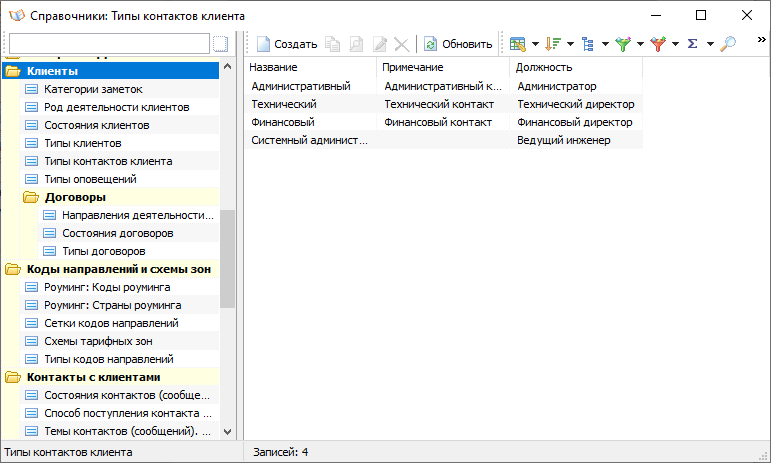Open the dropdown arrow next to the sorting icon
Screen dimensions: 771x463
point(570,44)
